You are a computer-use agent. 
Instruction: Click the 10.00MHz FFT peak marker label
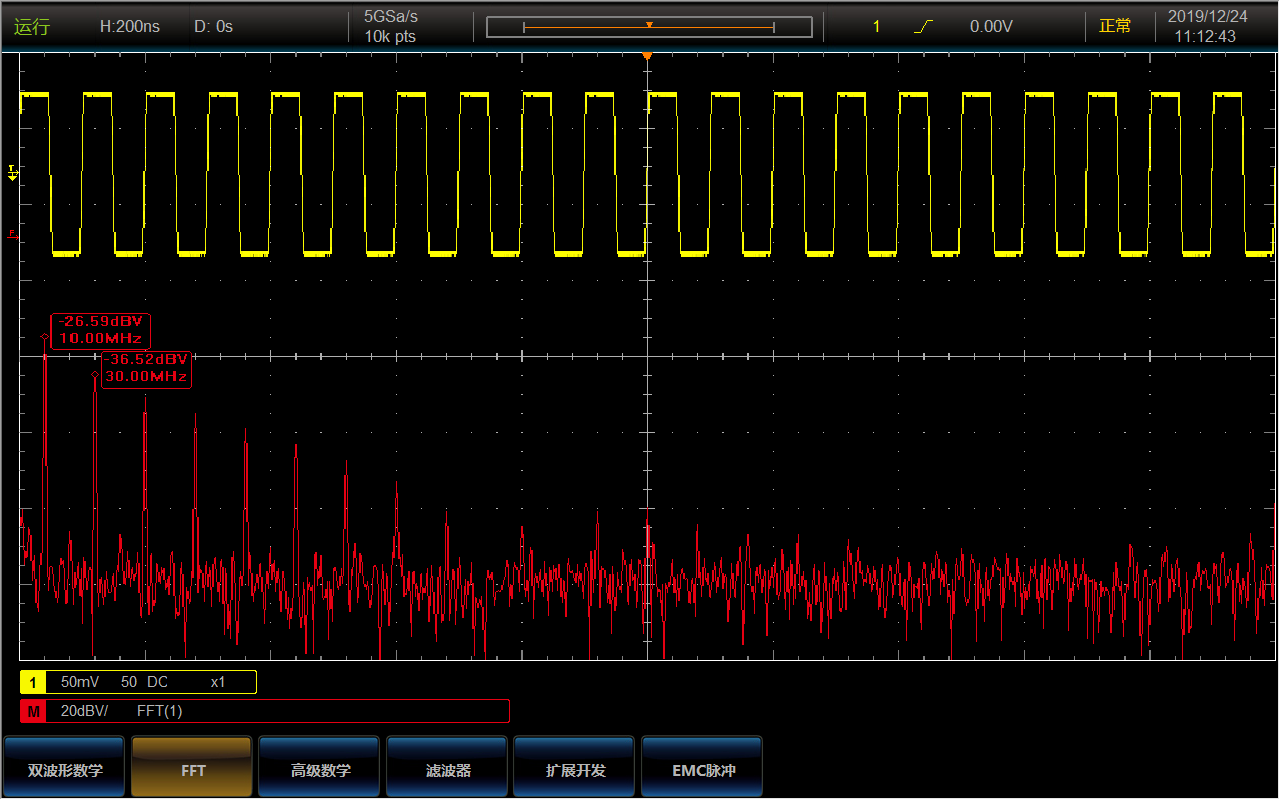[x=101, y=330]
